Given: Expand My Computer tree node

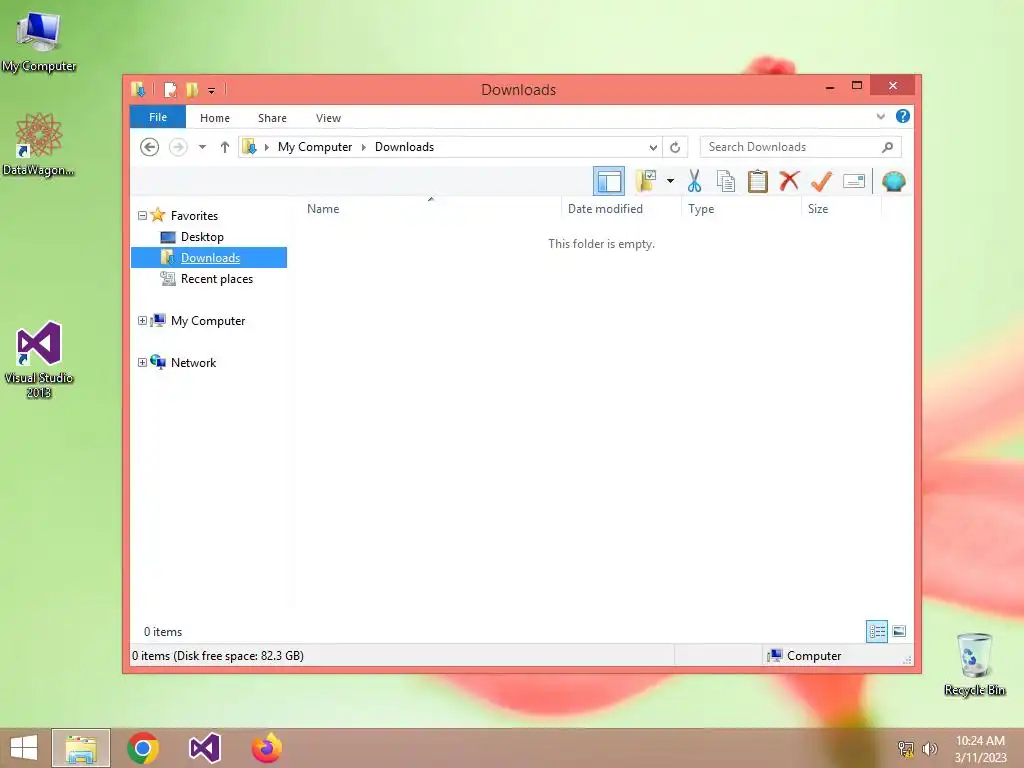Looking at the screenshot, I should tap(142, 321).
